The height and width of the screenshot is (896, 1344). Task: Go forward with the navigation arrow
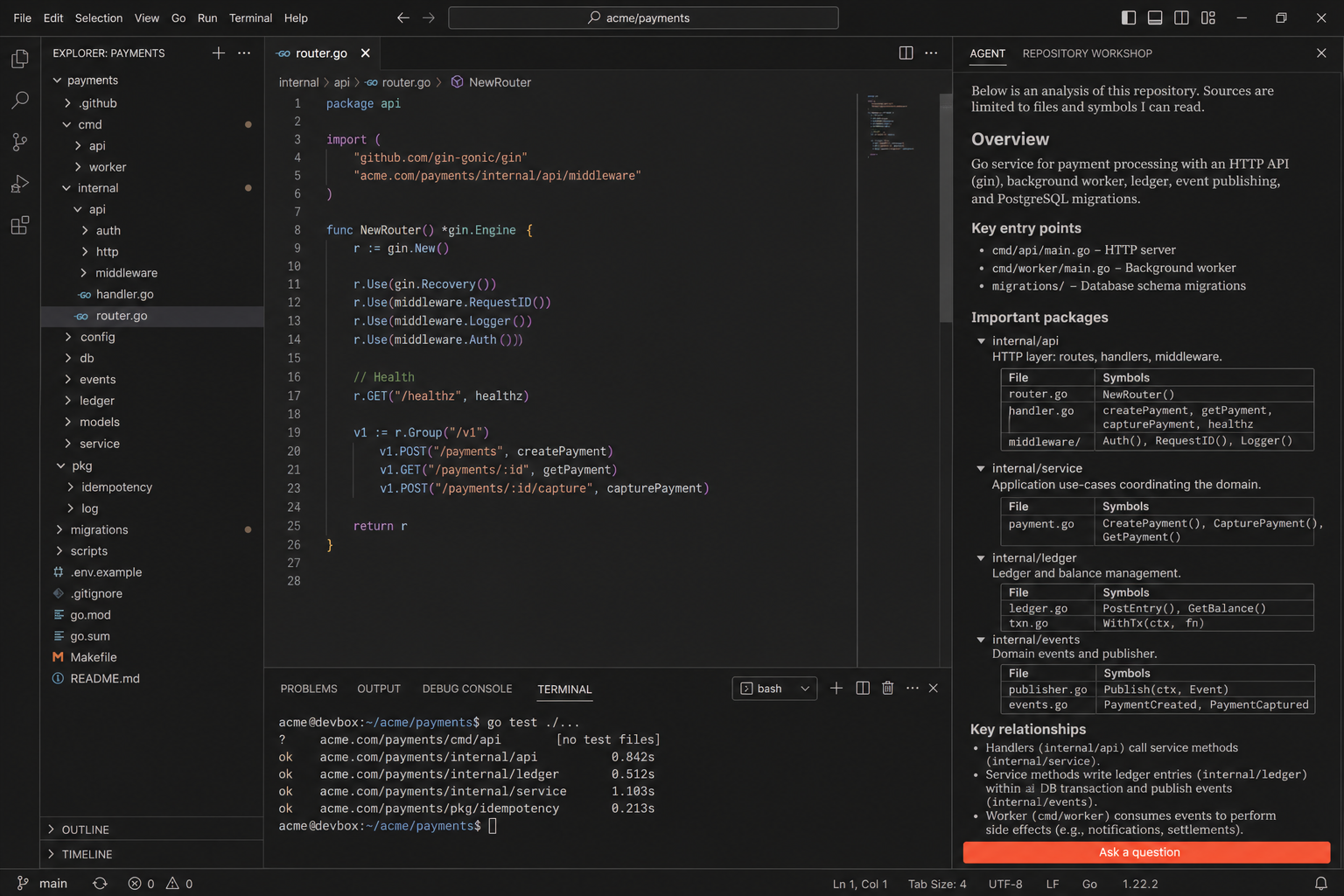pos(429,17)
